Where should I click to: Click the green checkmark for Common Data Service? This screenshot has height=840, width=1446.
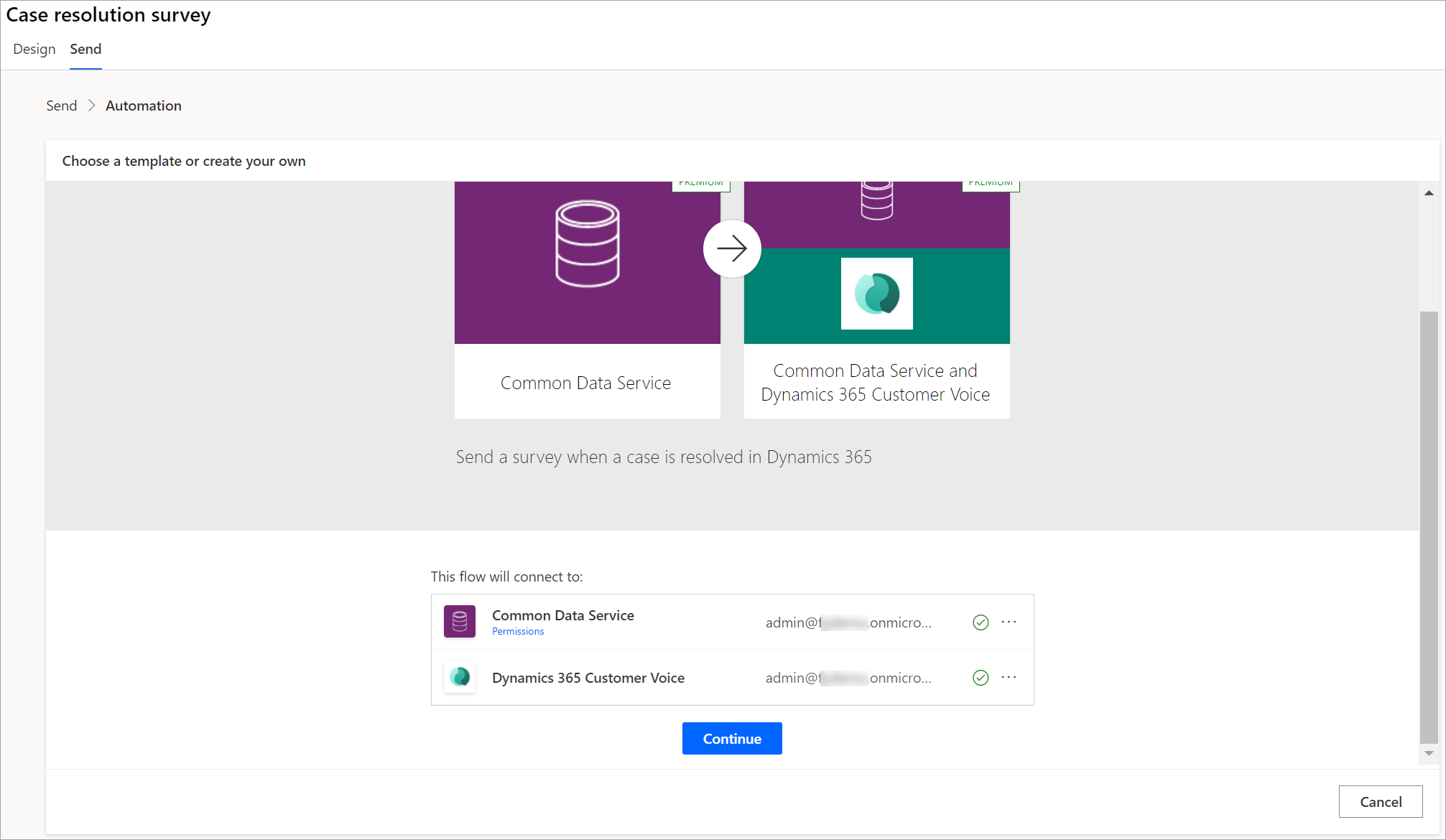(980, 622)
